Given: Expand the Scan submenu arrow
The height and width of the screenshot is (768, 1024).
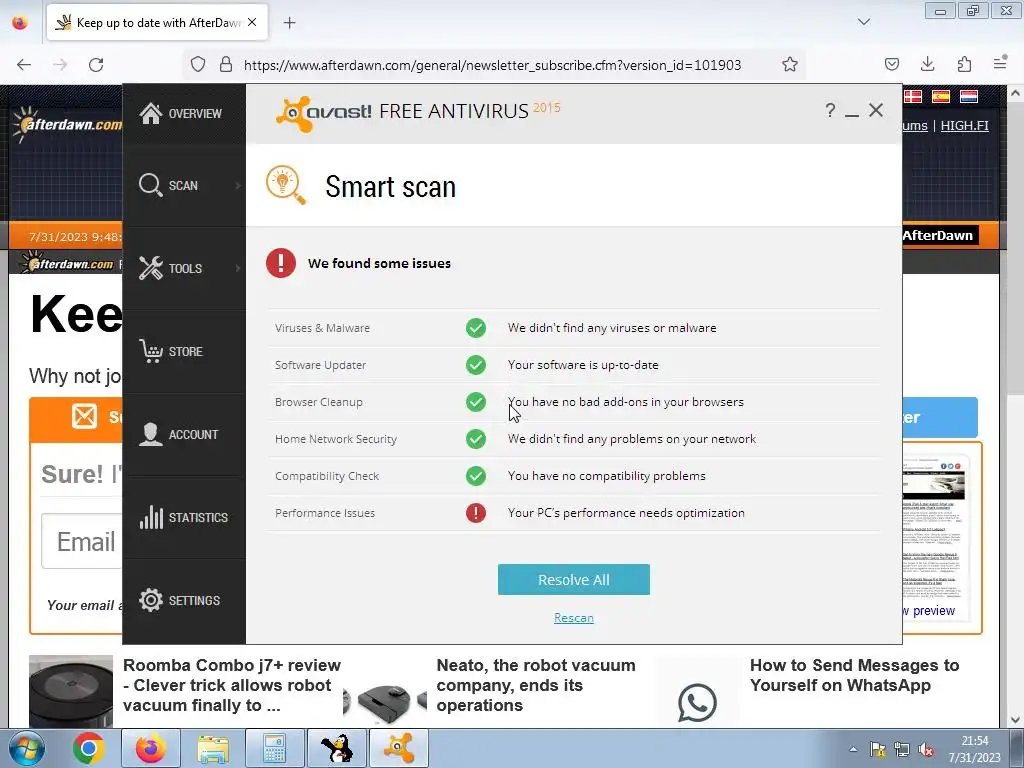Looking at the screenshot, I should tap(238, 185).
